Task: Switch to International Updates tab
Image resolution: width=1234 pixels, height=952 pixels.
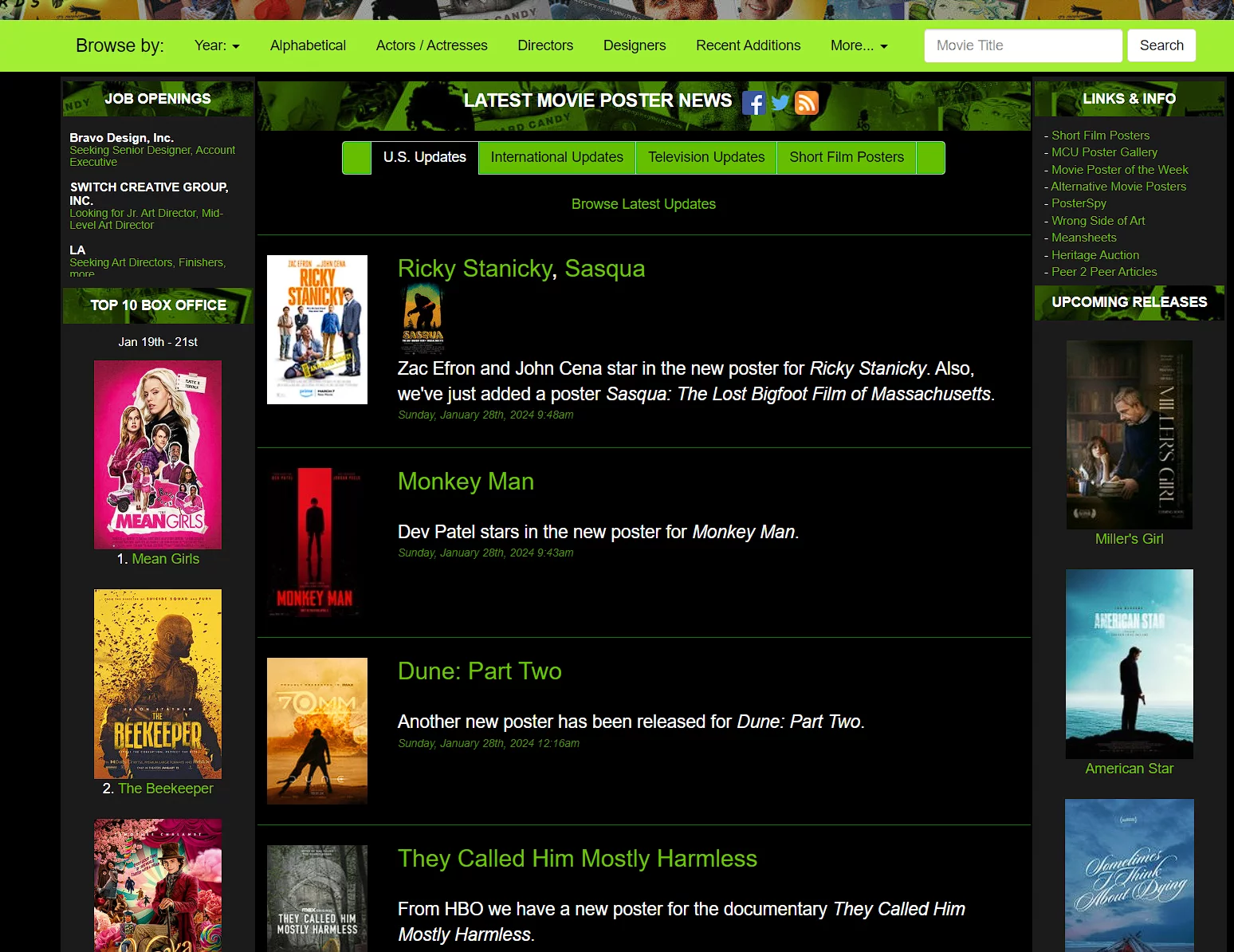Action: [556, 157]
